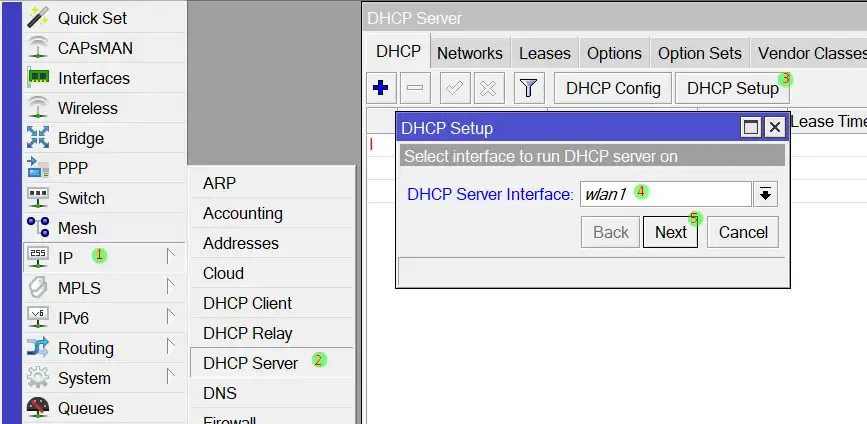Screen dimensions: 867x424
Task: Click the Quick Set wand icon
Action: pos(38,18)
